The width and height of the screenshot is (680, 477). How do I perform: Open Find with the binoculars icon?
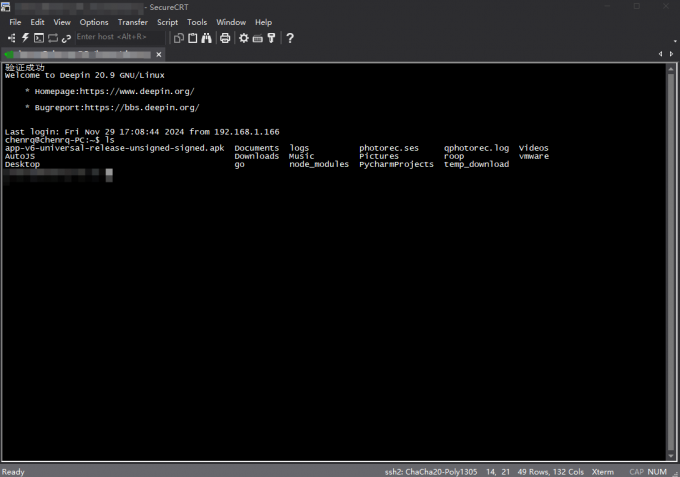[206, 38]
